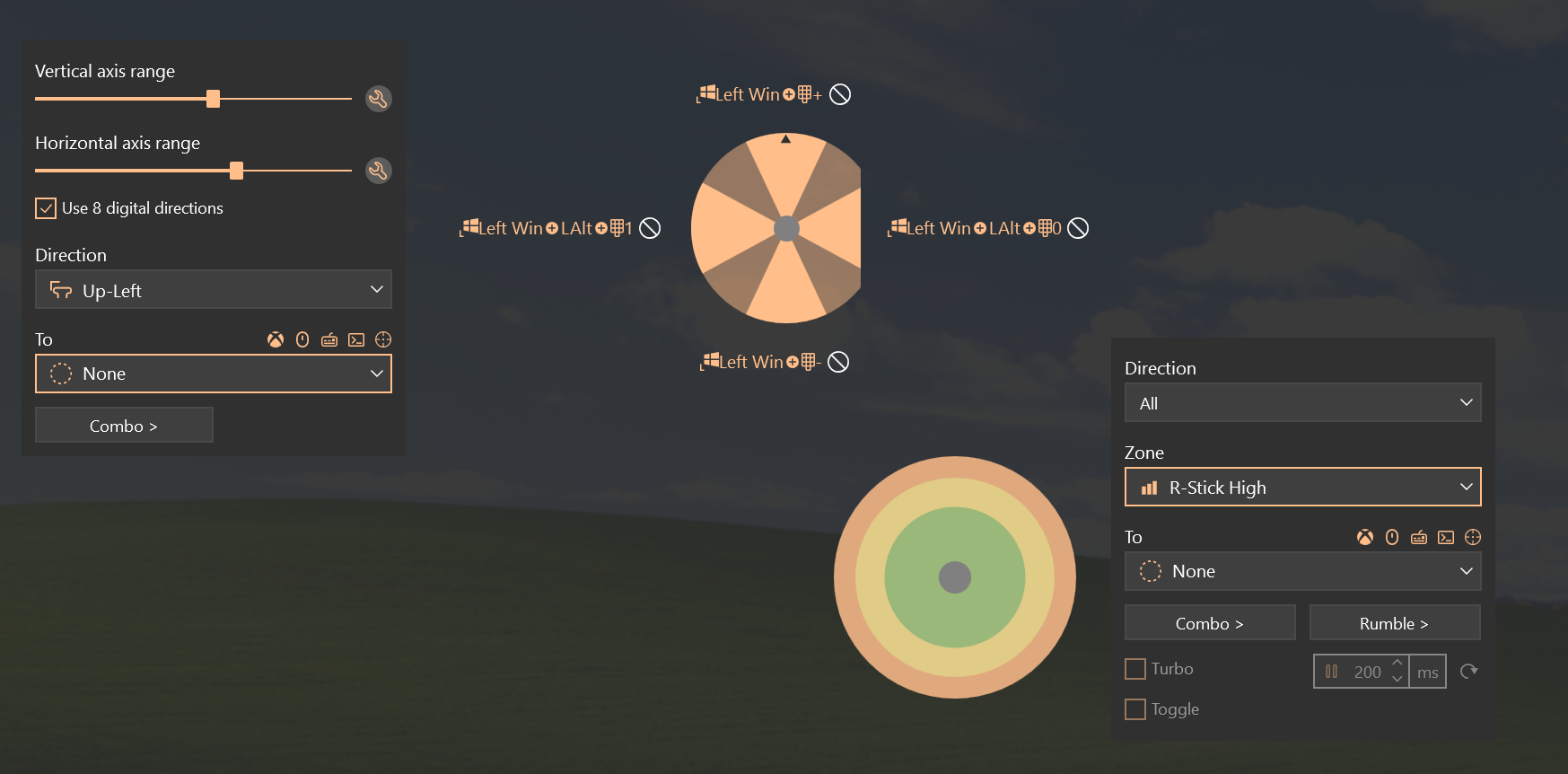Viewport: 1568px width, 774px height.
Task: Enable the Turbo checkbox
Action: 1135,669
